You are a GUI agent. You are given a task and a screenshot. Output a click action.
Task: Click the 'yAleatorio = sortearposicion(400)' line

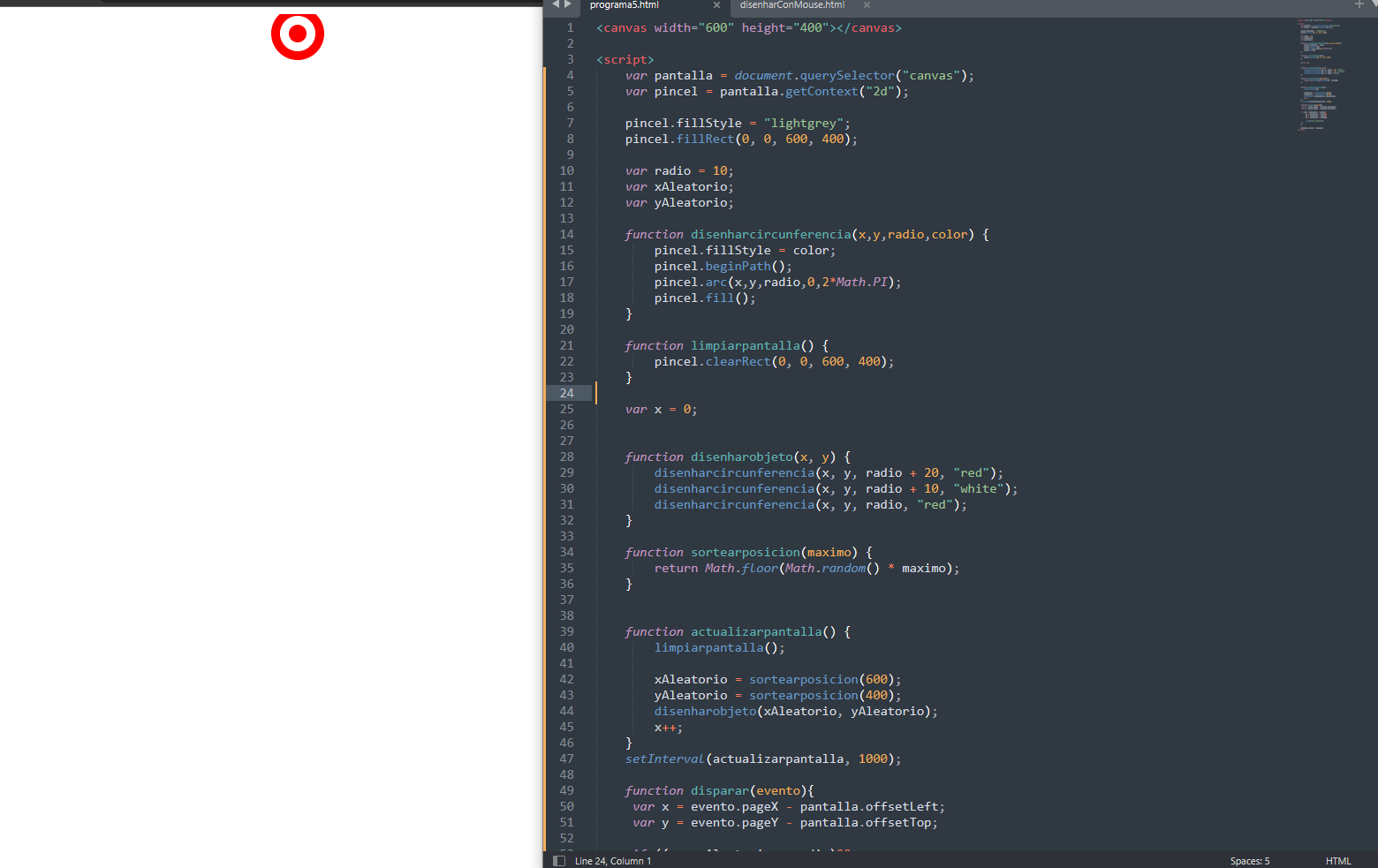(777, 695)
